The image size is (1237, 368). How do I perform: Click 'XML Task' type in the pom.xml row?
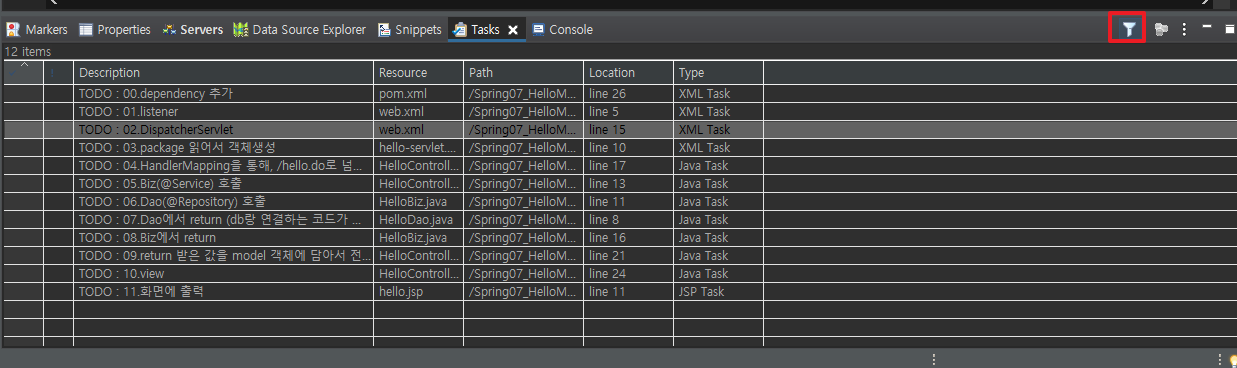(718, 93)
